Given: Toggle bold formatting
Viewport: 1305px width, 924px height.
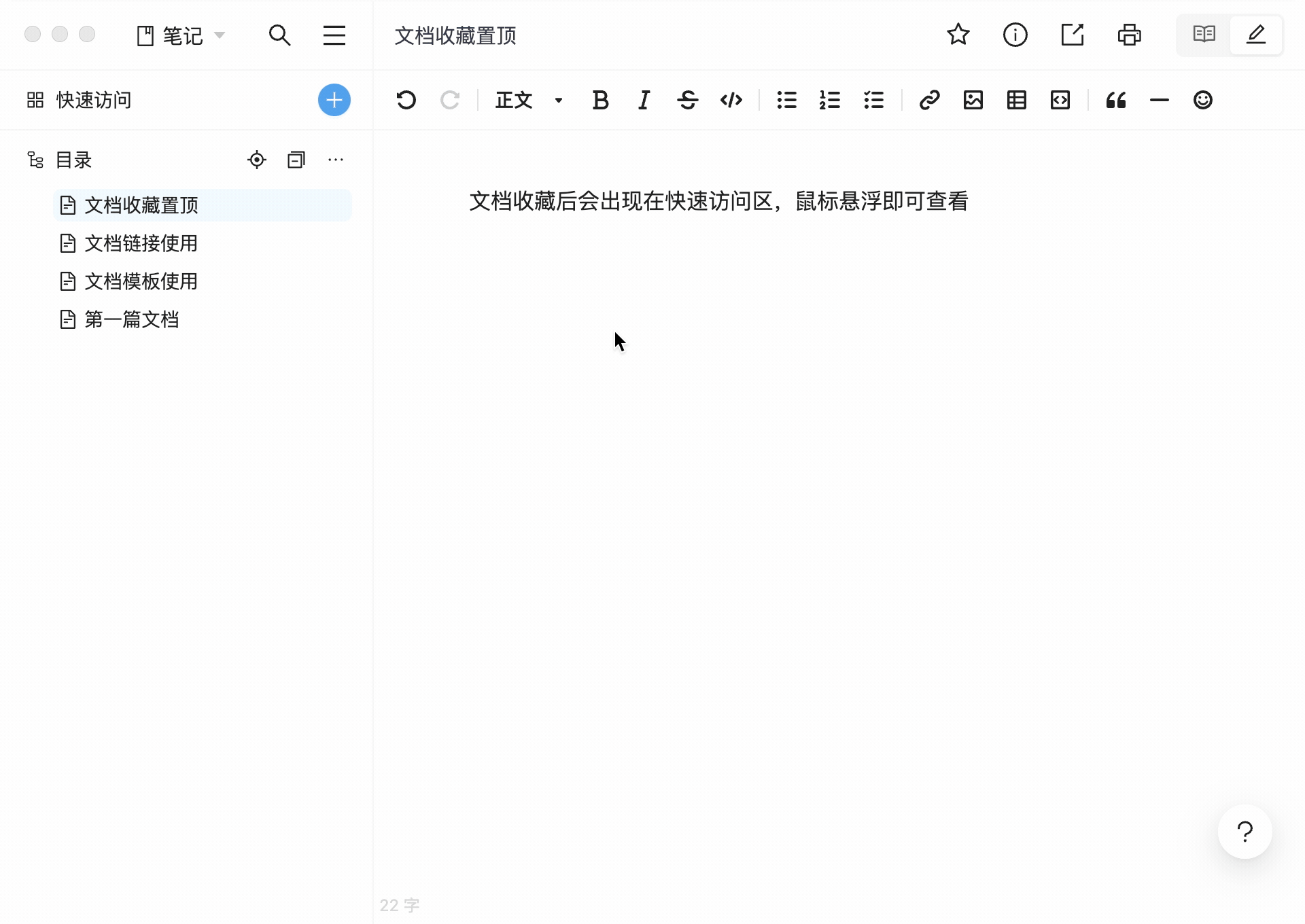Looking at the screenshot, I should pos(600,100).
